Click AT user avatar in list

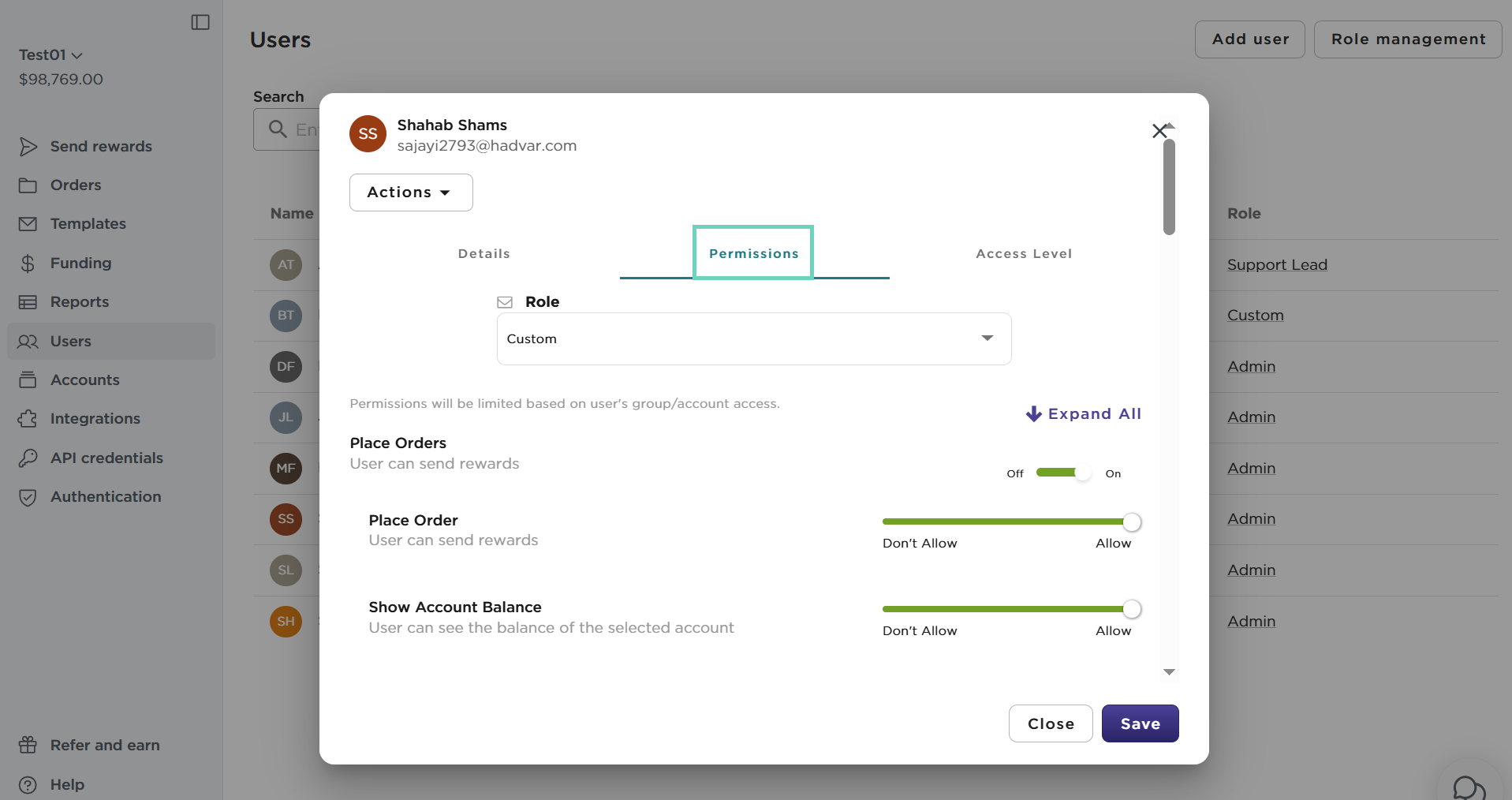tap(286, 264)
